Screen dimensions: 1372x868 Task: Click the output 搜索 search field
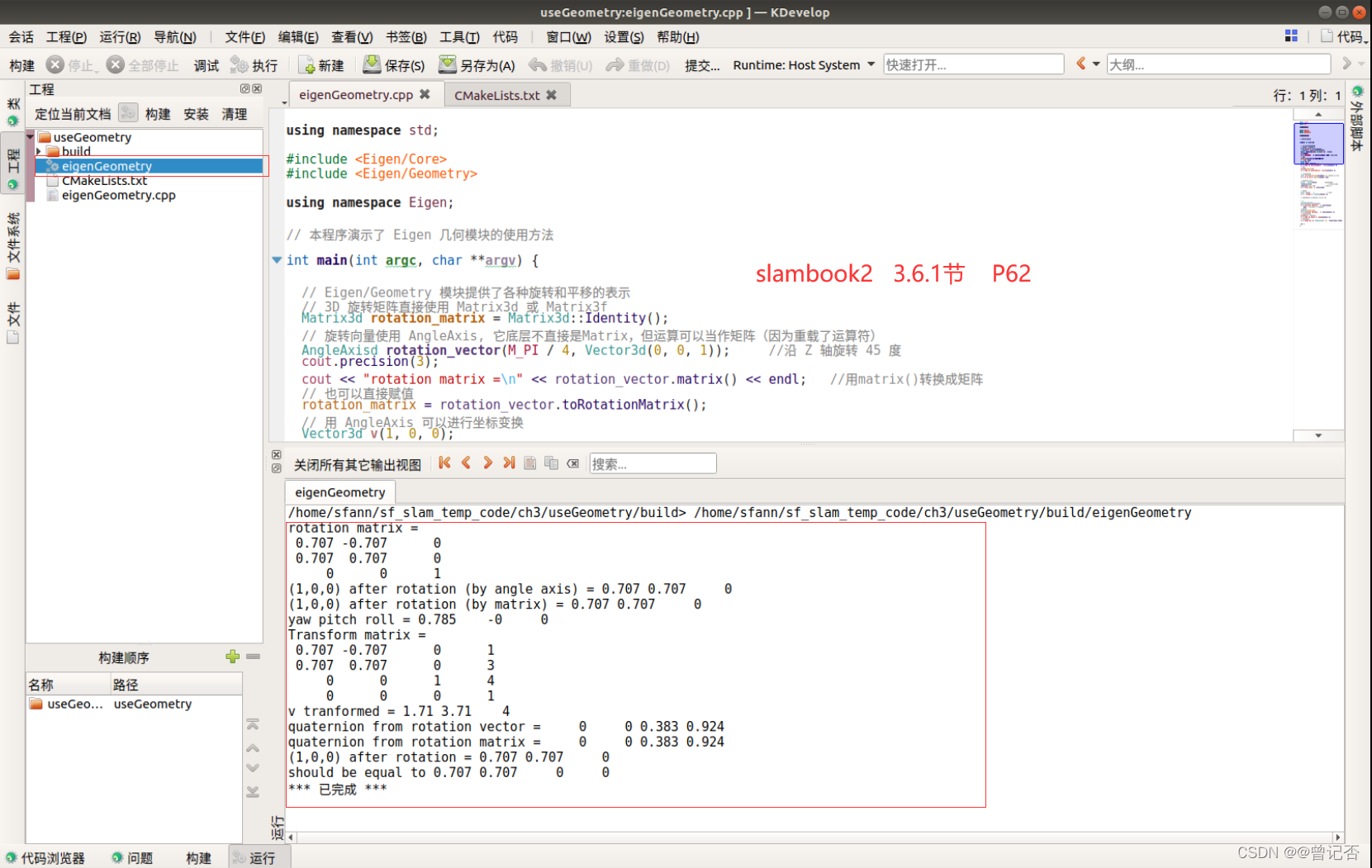(x=653, y=463)
